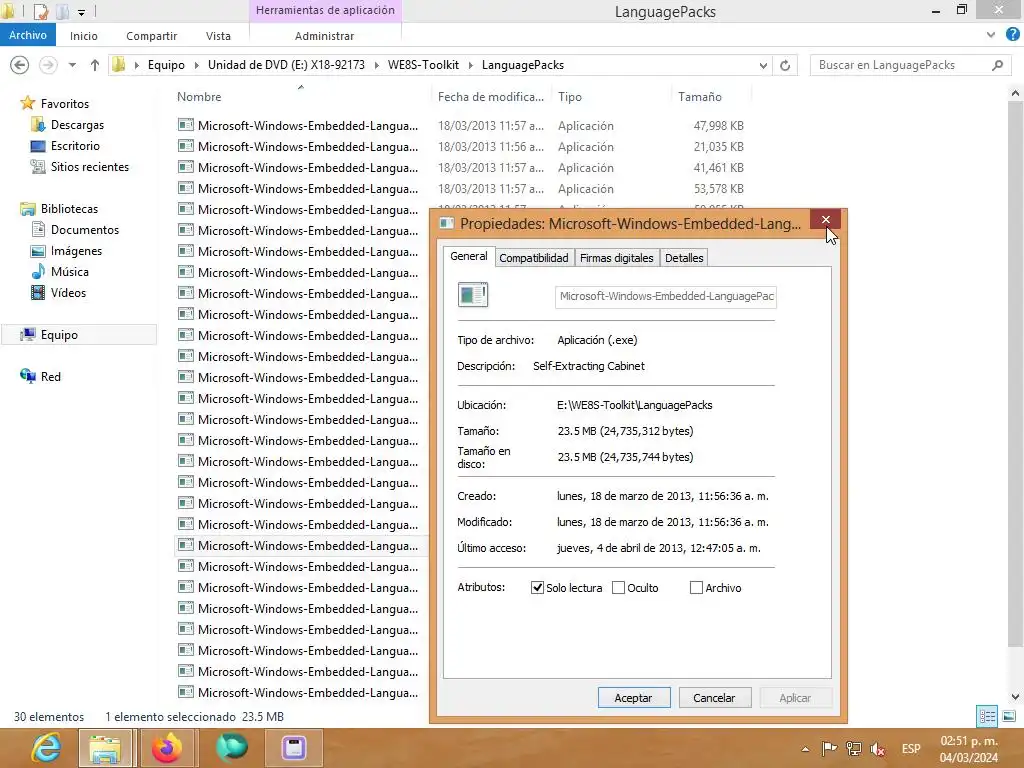Open Properties quick access toolbar icon
This screenshot has height=768, width=1024.
(x=40, y=11)
